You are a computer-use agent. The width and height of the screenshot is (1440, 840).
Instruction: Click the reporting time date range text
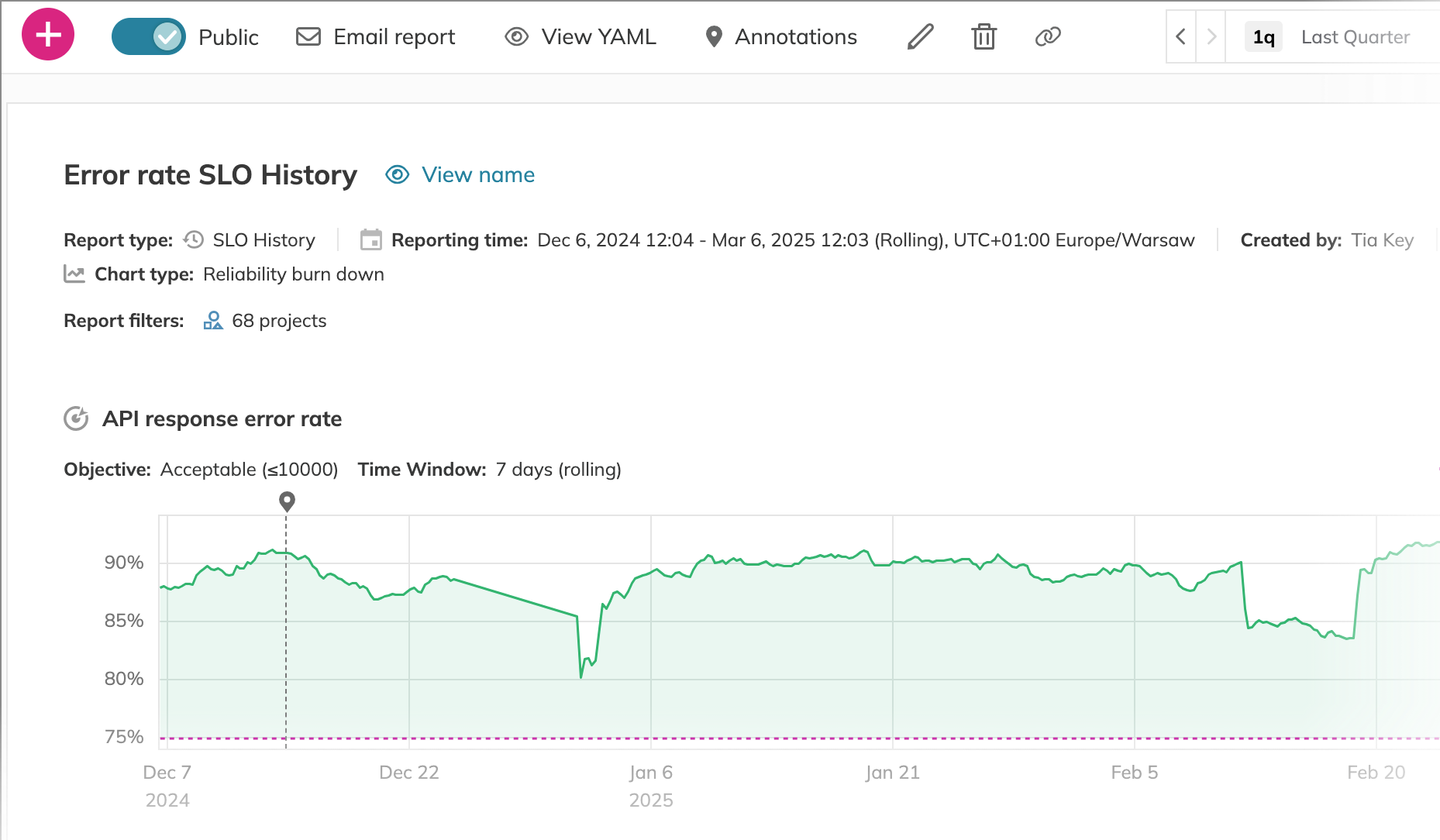coord(866,240)
